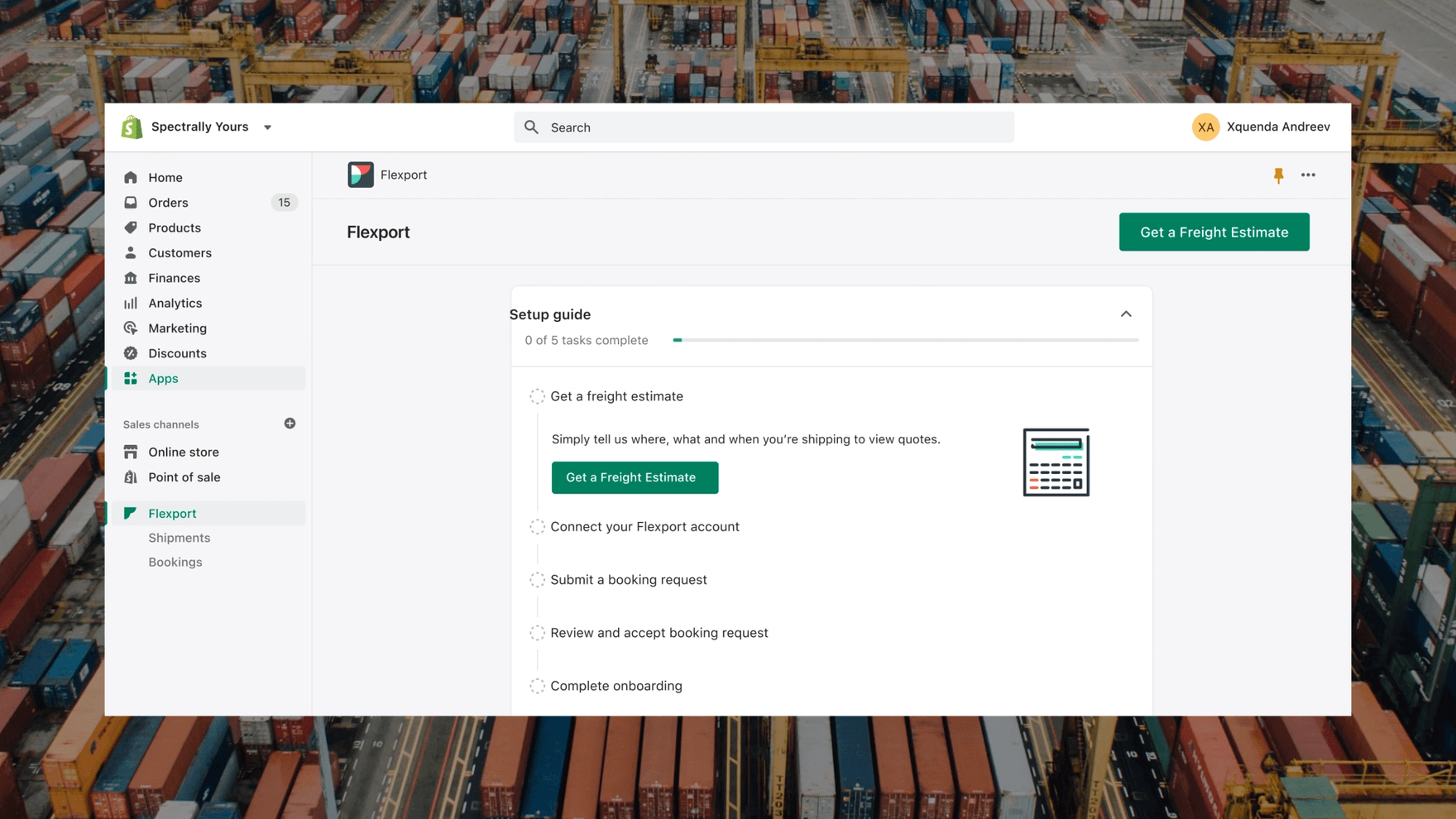This screenshot has height=819, width=1456.
Task: Expand the Get a freight estimate step
Action: (617, 396)
